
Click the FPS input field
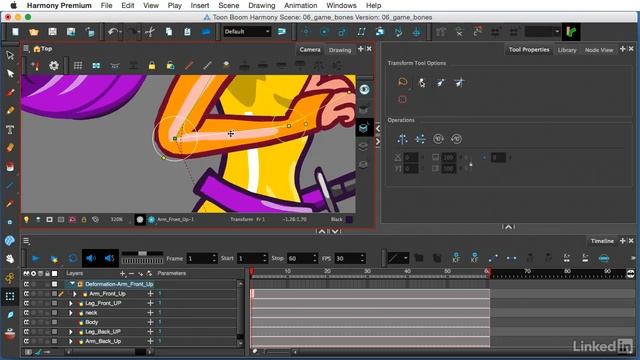pyautogui.click(x=347, y=258)
